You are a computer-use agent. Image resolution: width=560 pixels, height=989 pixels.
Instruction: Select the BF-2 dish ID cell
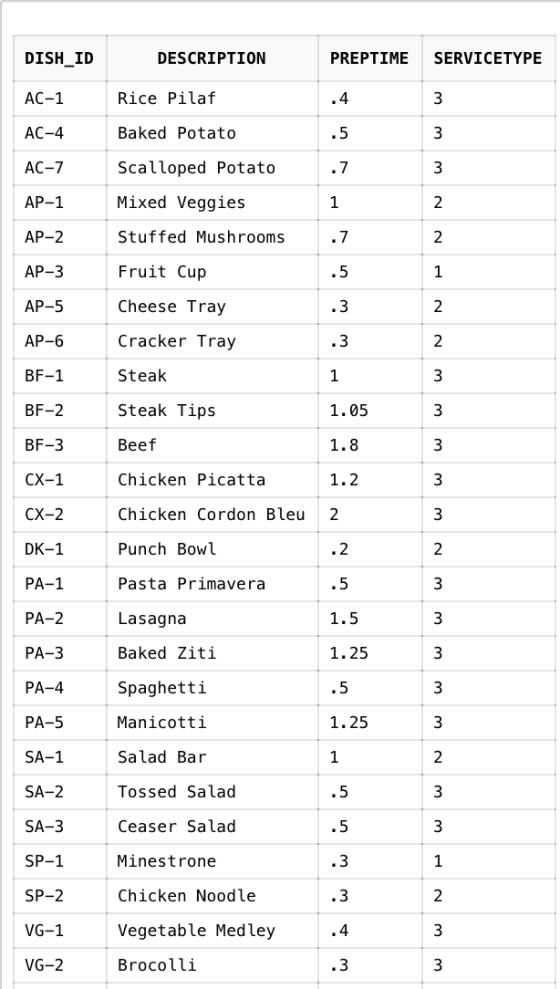coord(60,411)
